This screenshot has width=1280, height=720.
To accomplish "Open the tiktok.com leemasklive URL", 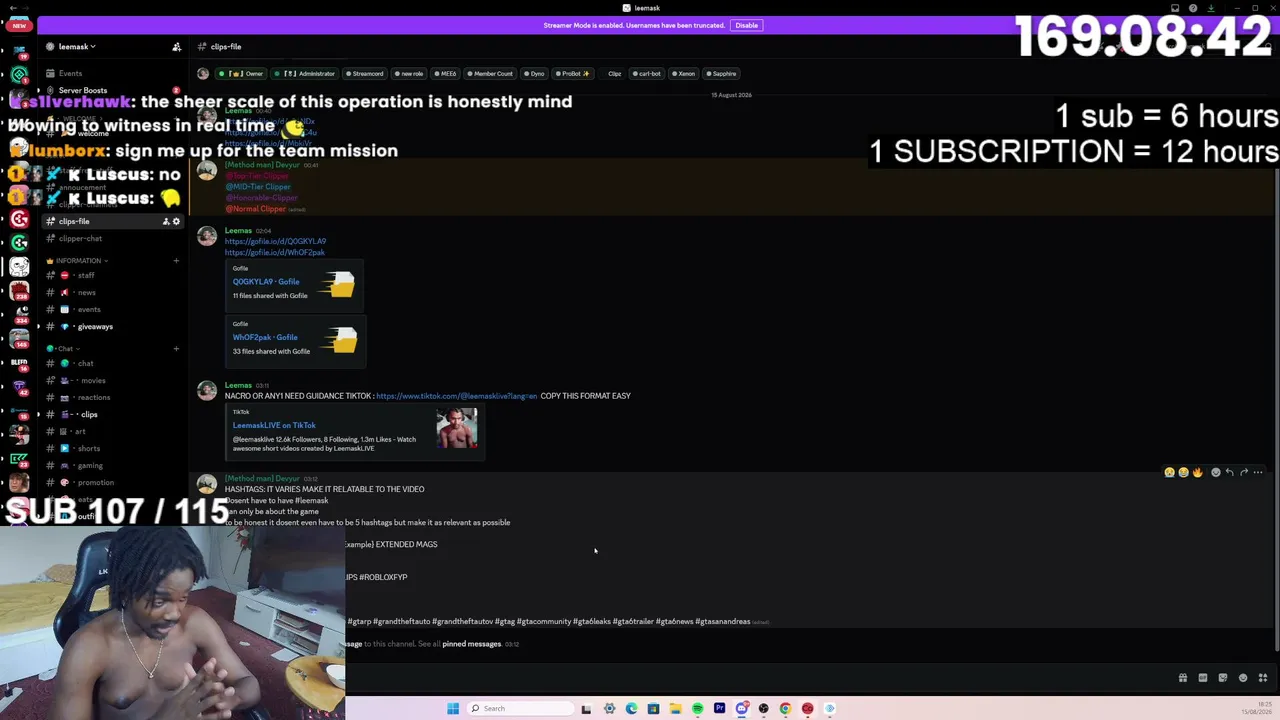I will tap(456, 396).
